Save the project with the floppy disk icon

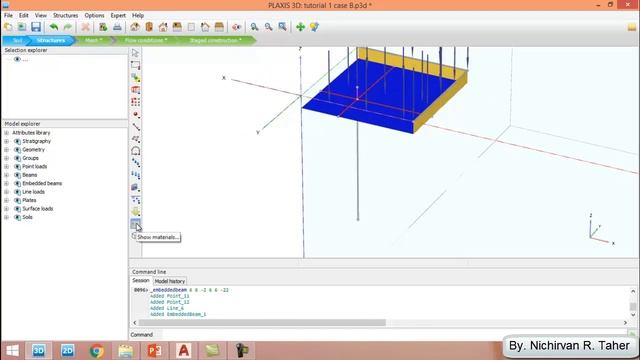point(36,27)
